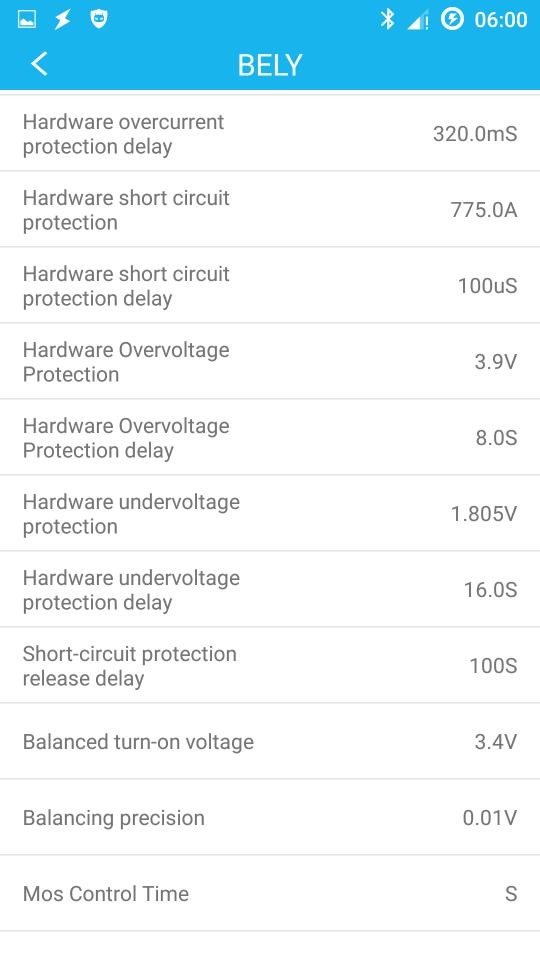This screenshot has height=960, width=540.
Task: Edit the 8.0S overvoltage delay value
Action: (496, 438)
